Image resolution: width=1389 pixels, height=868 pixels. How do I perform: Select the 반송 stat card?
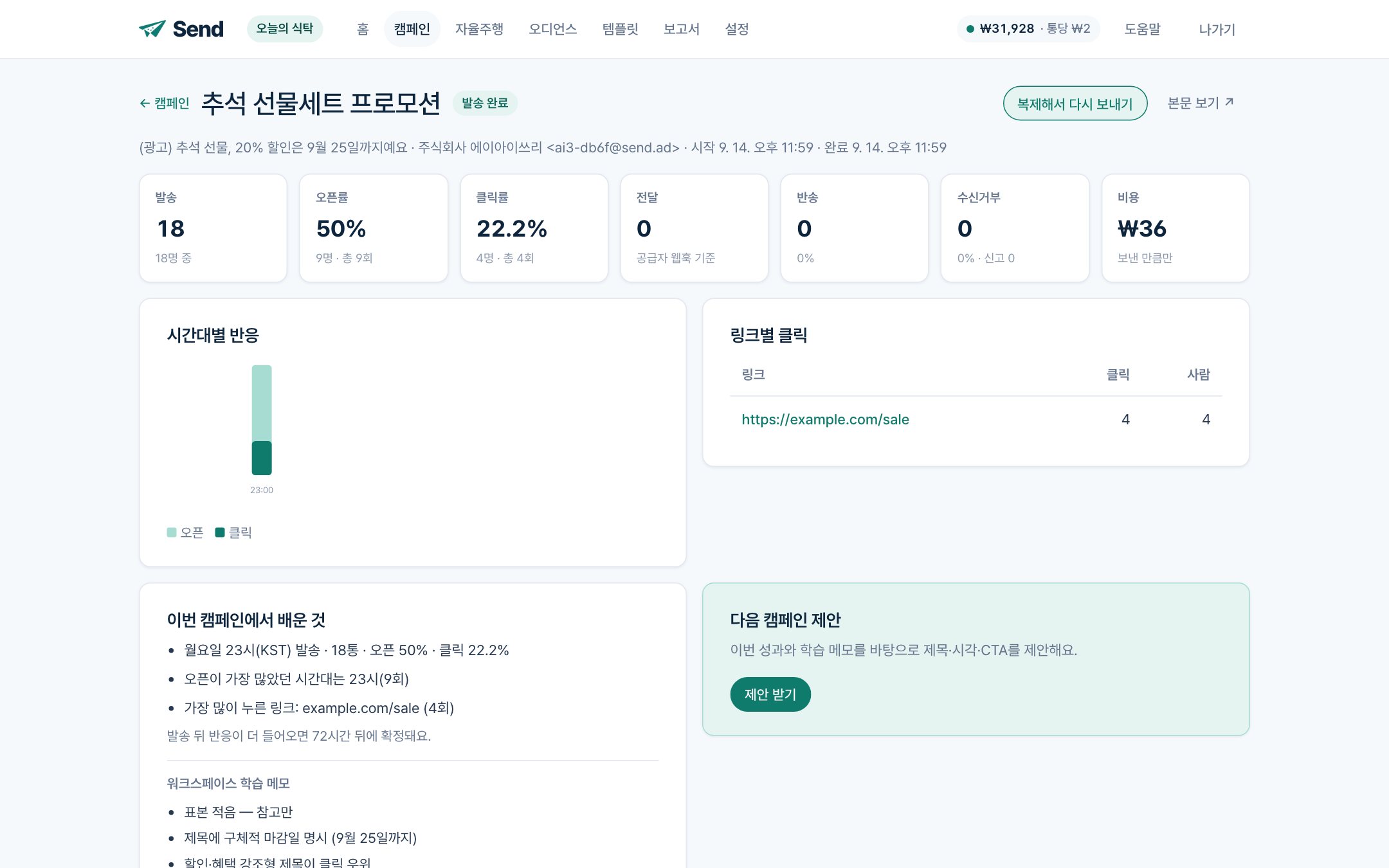click(855, 228)
